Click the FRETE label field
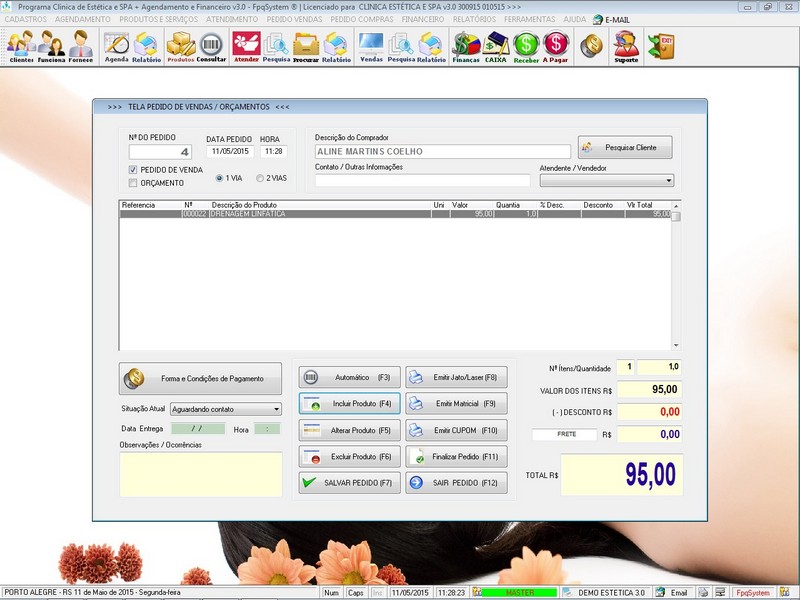The image size is (800, 600). click(564, 434)
